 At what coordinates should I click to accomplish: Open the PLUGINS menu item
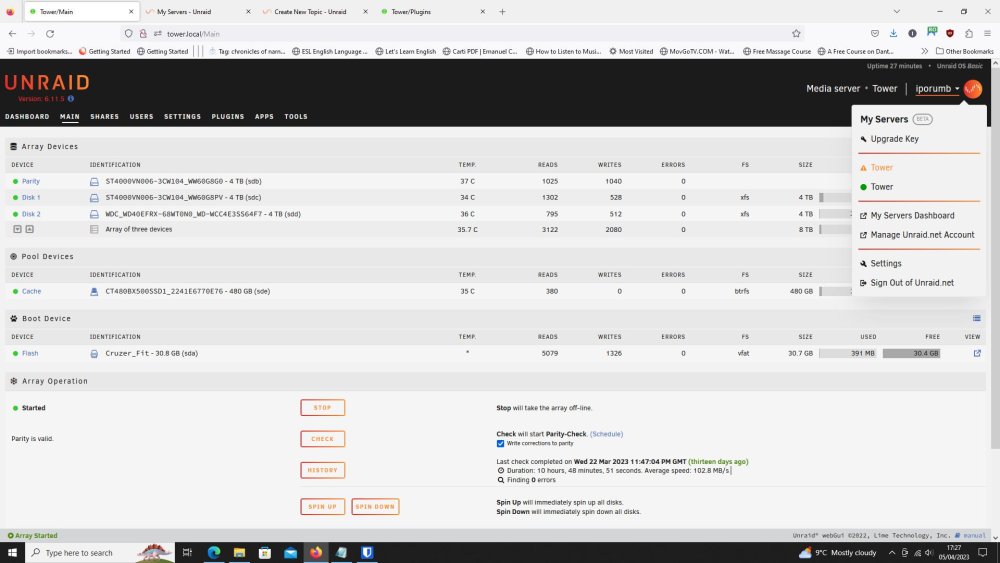(x=228, y=117)
